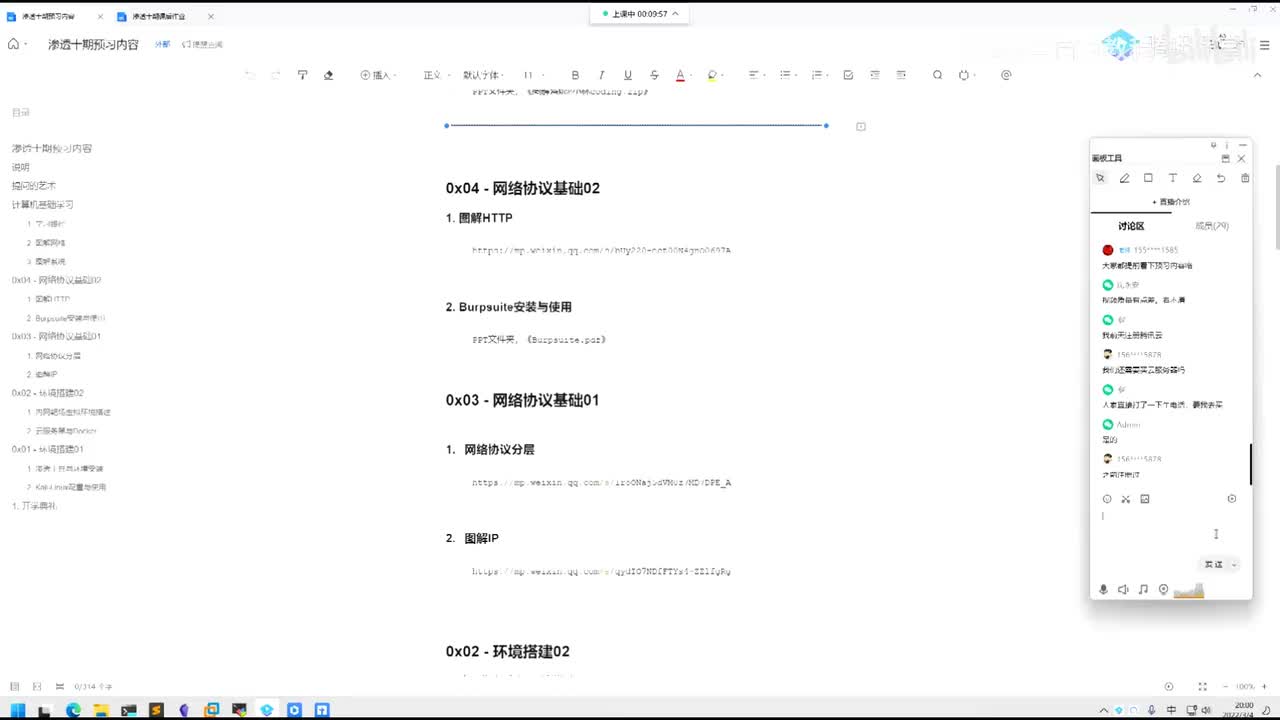
Task: Click the decrease indent icon next to search
Action: click(x=902, y=75)
